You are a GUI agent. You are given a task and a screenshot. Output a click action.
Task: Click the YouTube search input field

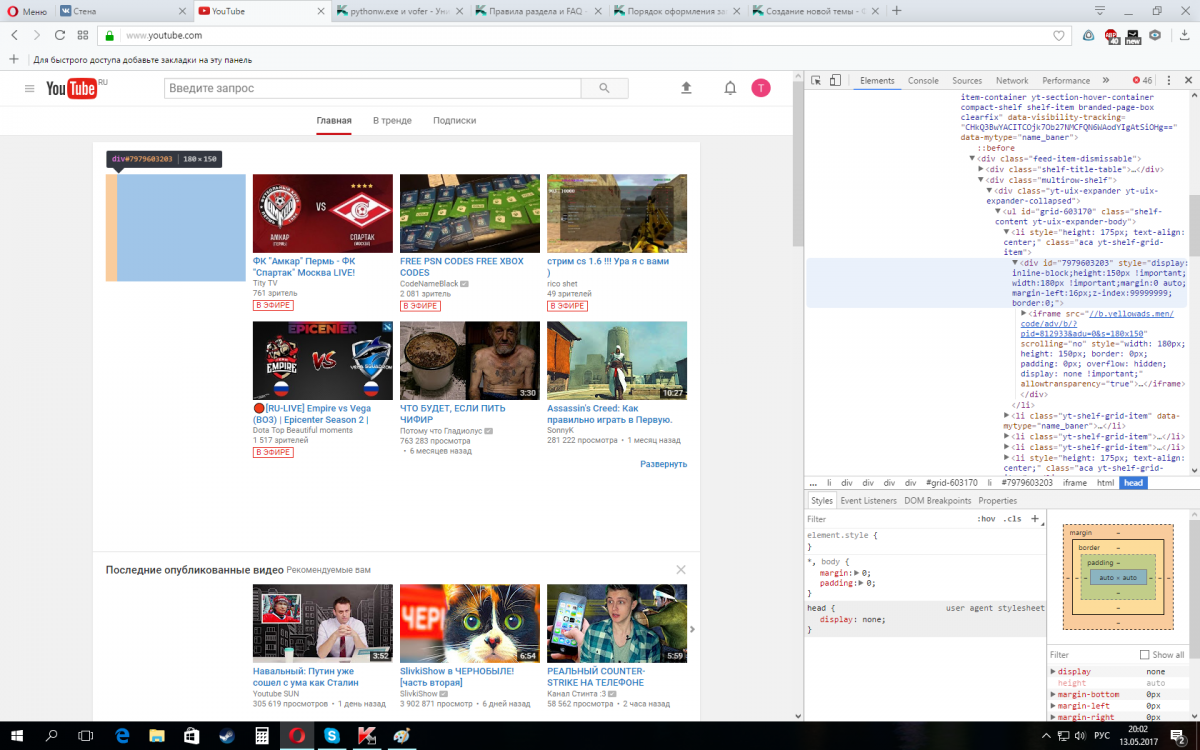coord(372,88)
